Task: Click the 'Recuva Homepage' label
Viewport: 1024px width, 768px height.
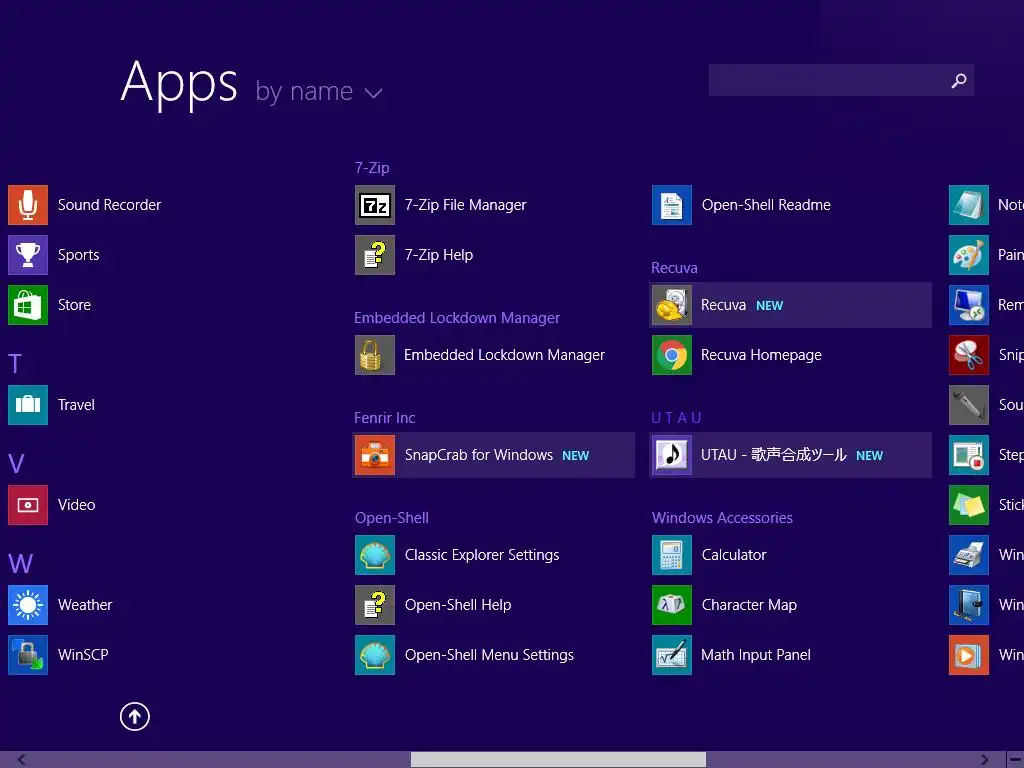Action: click(x=761, y=355)
